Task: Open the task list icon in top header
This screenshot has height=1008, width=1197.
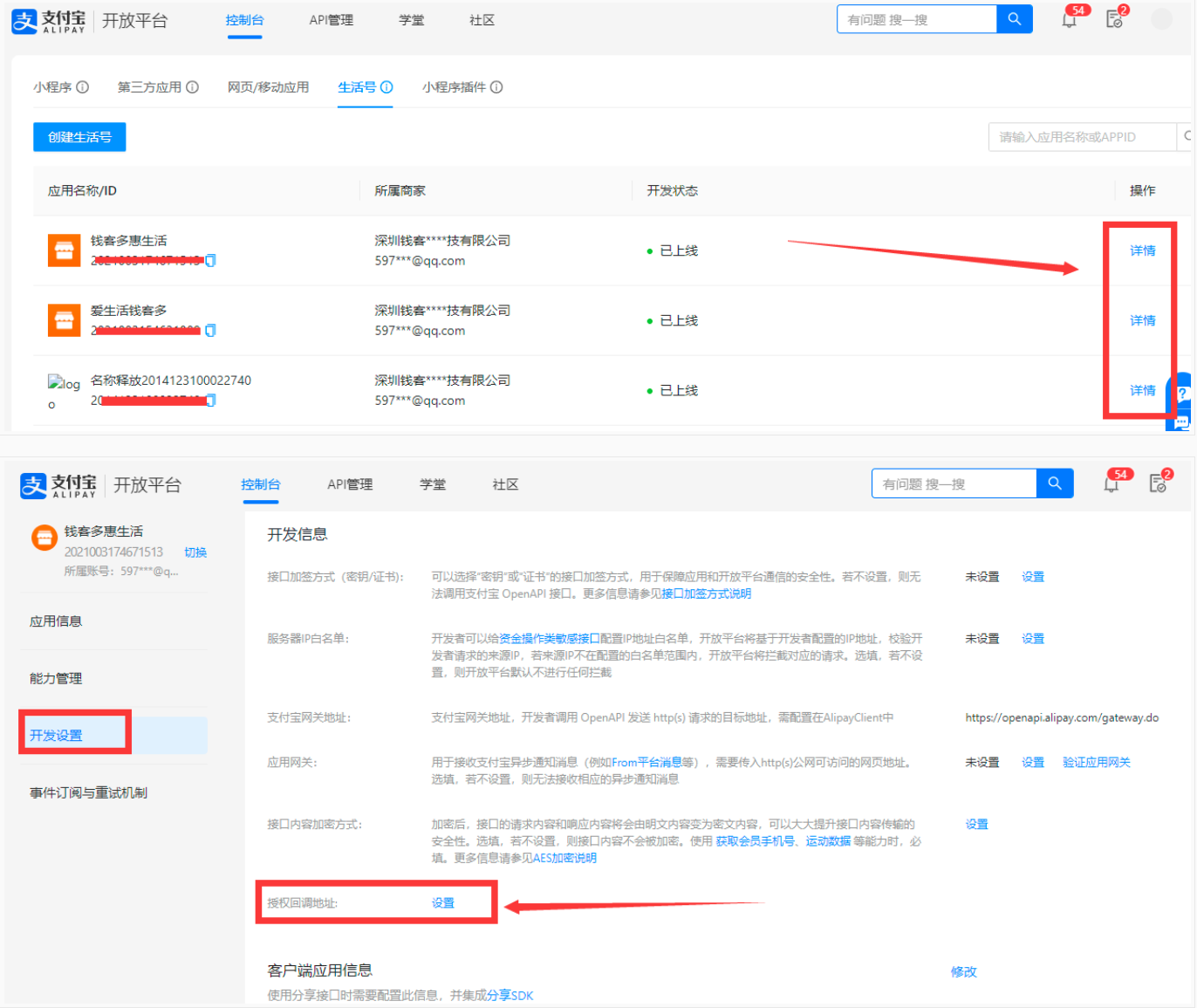Action: 1114,19
